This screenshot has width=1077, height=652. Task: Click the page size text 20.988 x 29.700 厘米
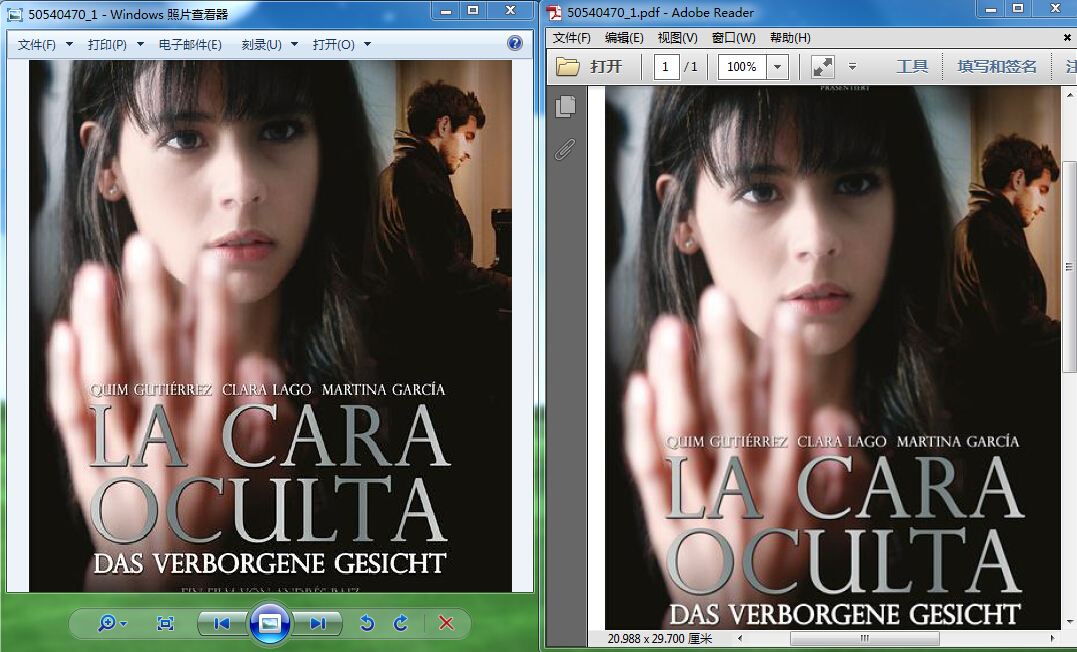coord(659,639)
